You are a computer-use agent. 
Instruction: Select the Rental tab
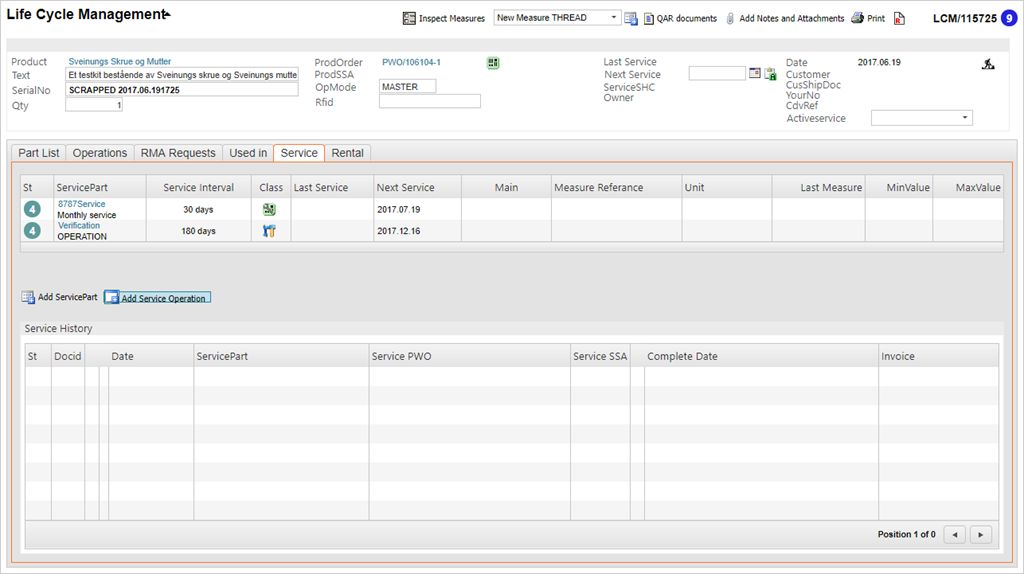coord(348,153)
